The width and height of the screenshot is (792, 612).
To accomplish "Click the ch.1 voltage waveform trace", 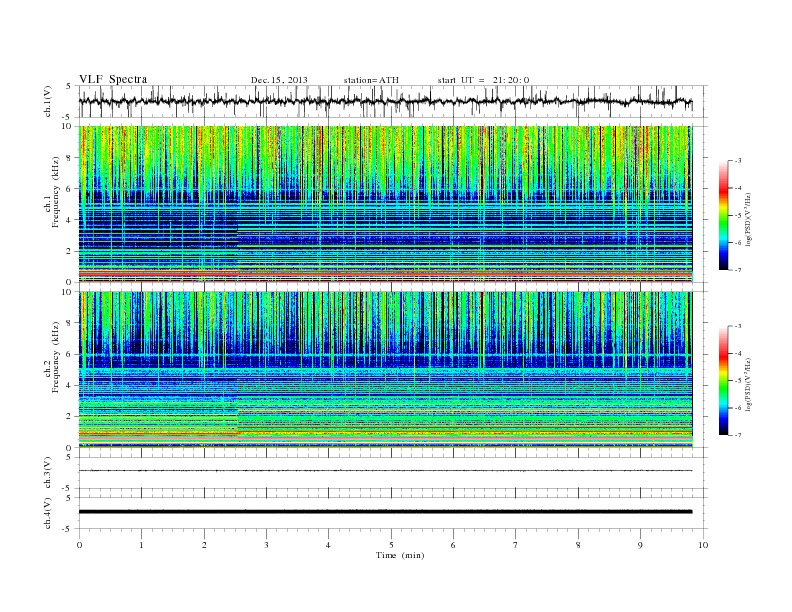I will click(385, 101).
